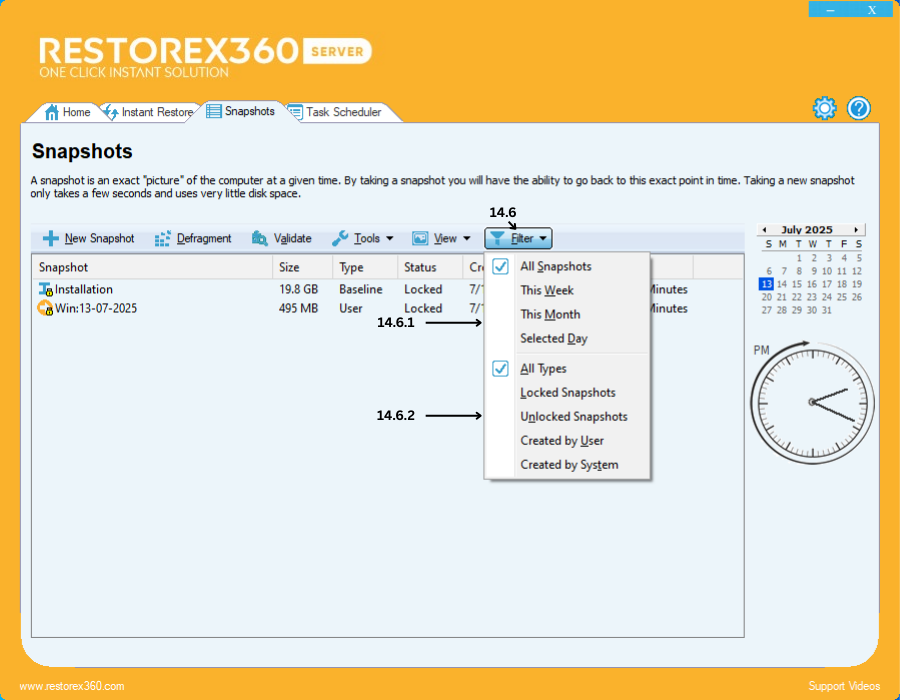This screenshot has height=700, width=900.
Task: Sort by the Status column header
Action: point(430,267)
